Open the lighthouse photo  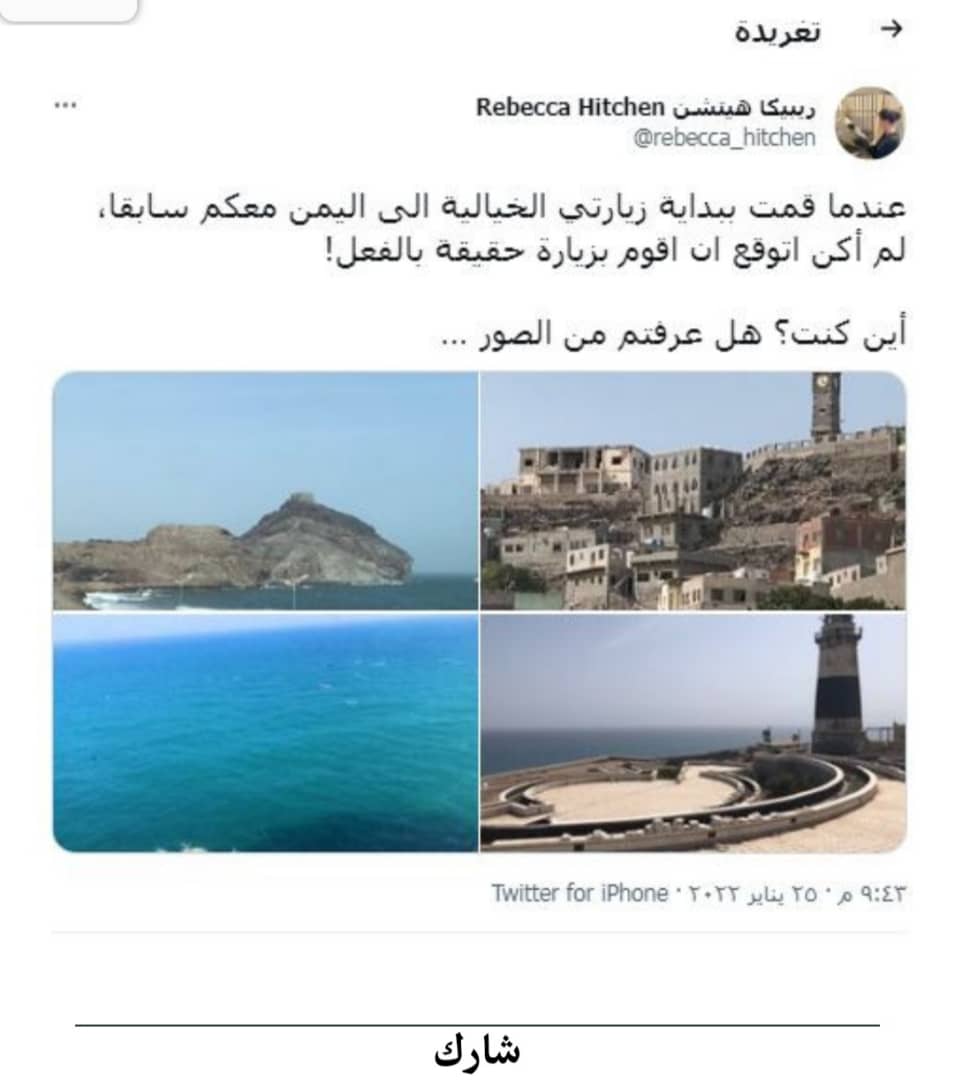pyautogui.click(x=692, y=733)
